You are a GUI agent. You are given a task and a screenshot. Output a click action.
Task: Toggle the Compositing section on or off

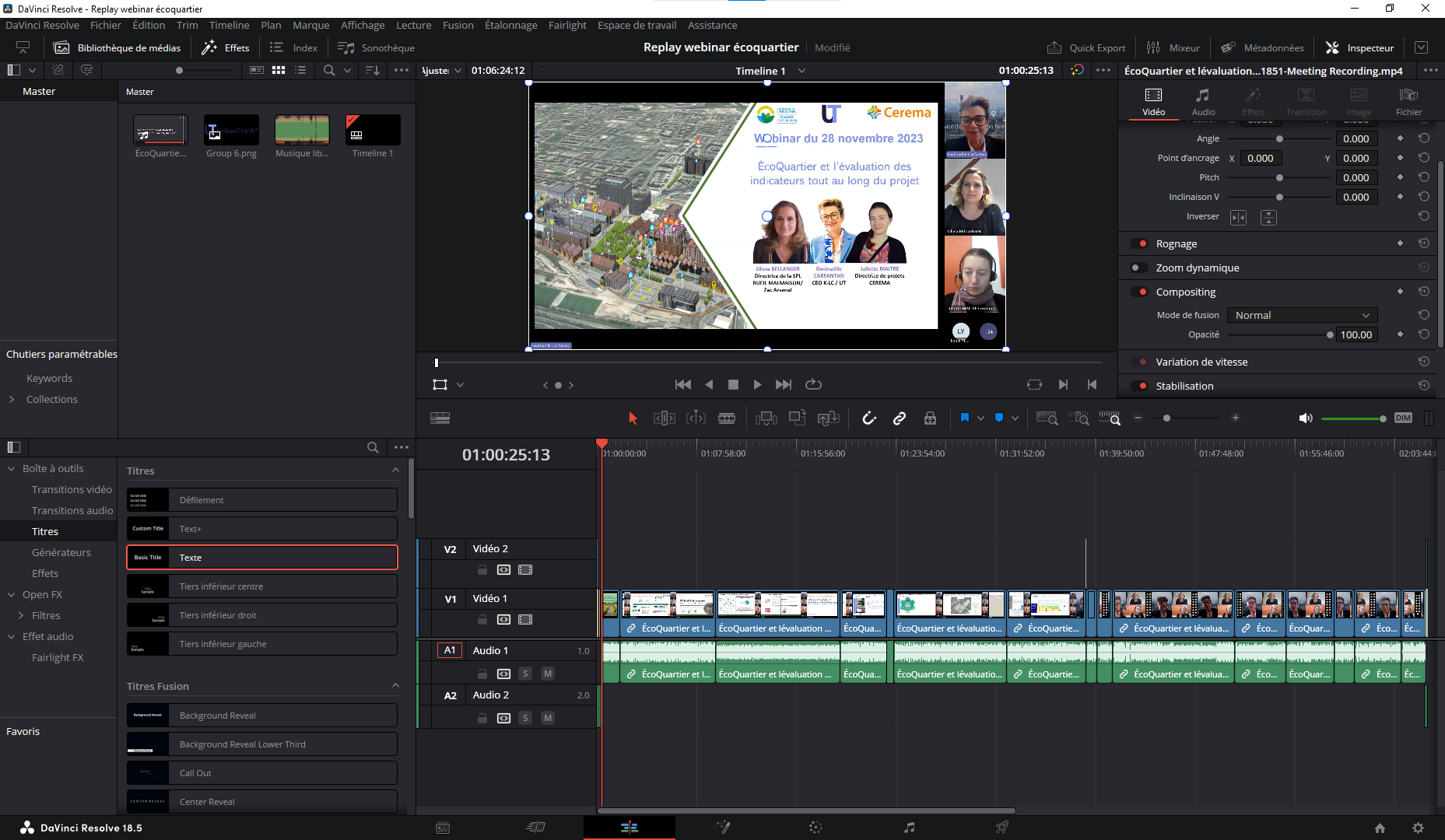tap(1140, 292)
